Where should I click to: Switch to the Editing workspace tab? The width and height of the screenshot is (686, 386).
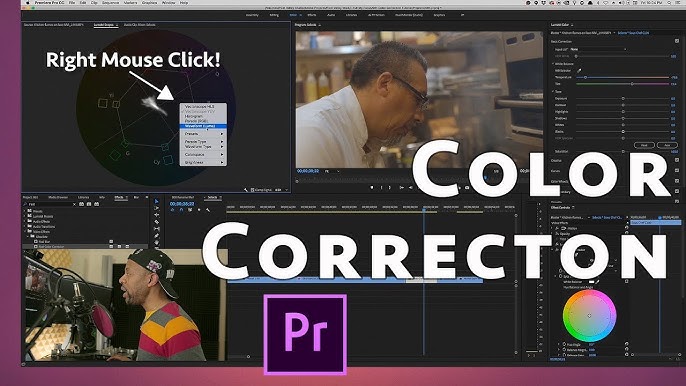(x=274, y=15)
